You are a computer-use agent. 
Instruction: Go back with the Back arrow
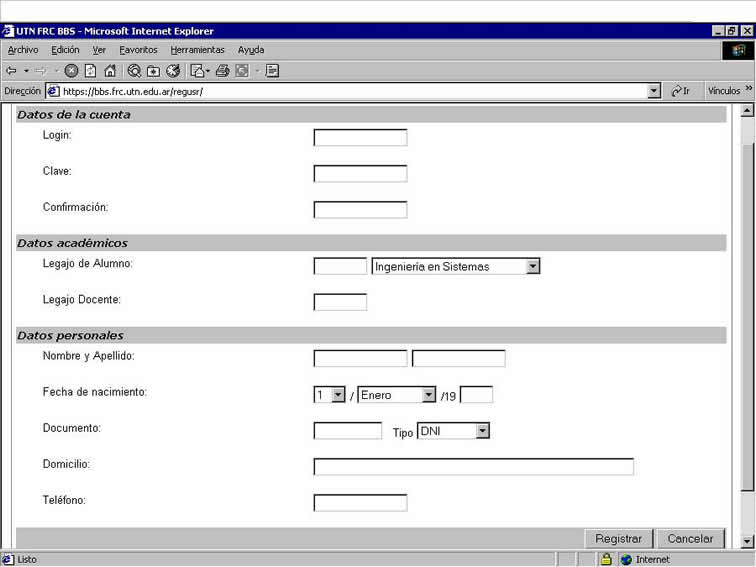click(12, 71)
